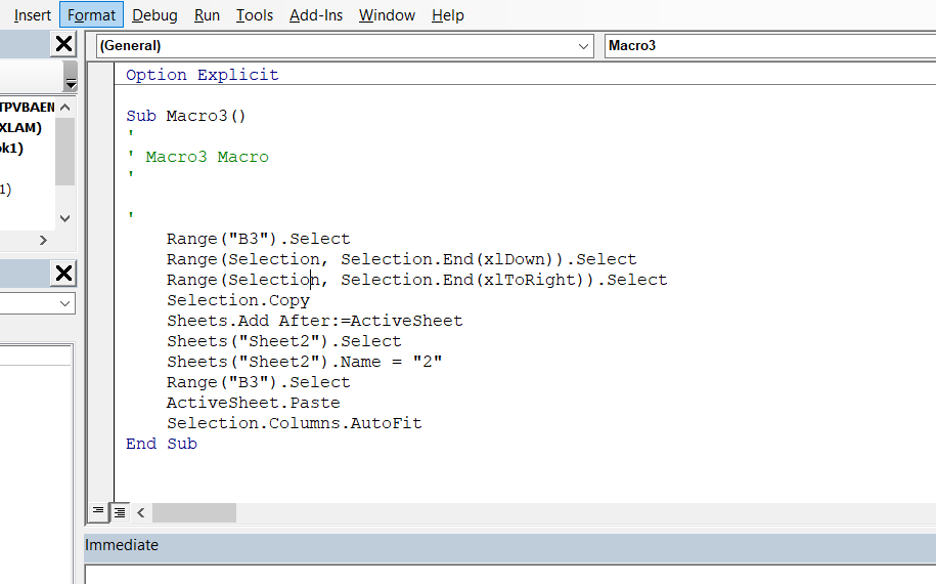Switch to Procedure View

tap(98, 512)
